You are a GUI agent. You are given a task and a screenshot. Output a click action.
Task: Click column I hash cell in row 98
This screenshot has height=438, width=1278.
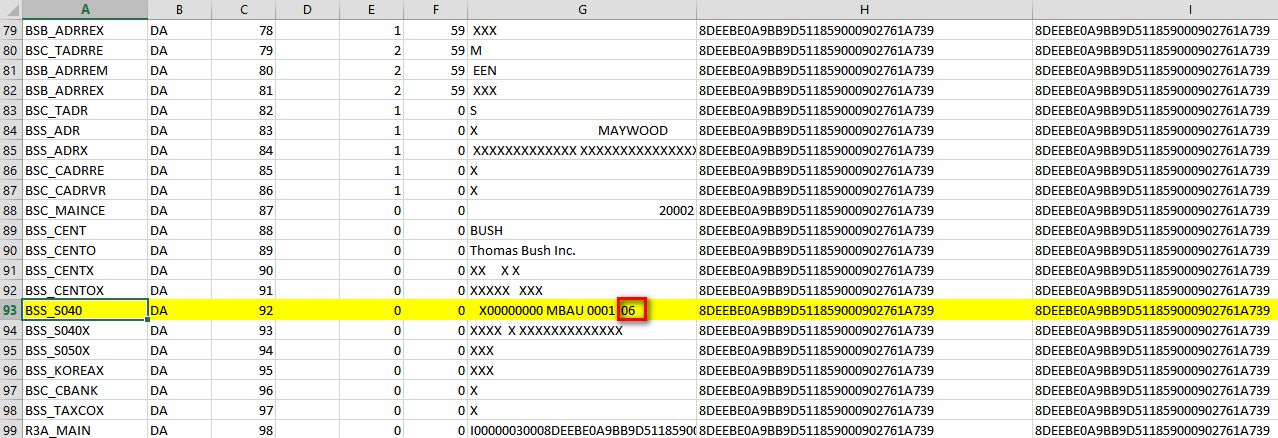click(x=1155, y=411)
